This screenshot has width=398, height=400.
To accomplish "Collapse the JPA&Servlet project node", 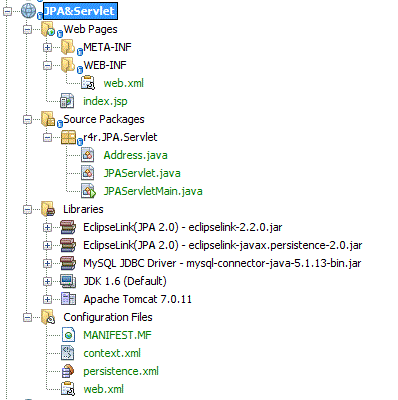I will click(x=7, y=11).
